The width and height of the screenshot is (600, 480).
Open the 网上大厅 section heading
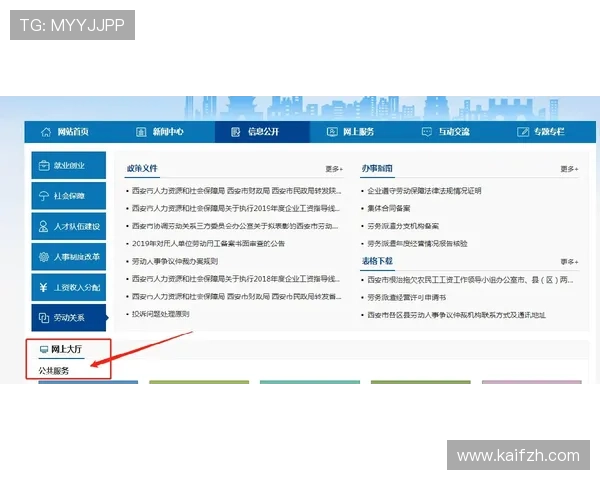(x=66, y=349)
